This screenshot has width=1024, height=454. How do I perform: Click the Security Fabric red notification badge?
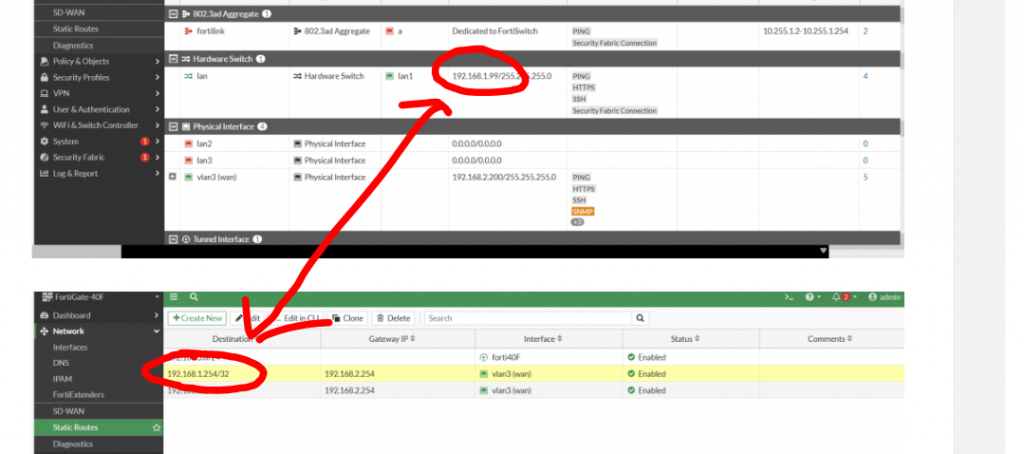[145, 157]
